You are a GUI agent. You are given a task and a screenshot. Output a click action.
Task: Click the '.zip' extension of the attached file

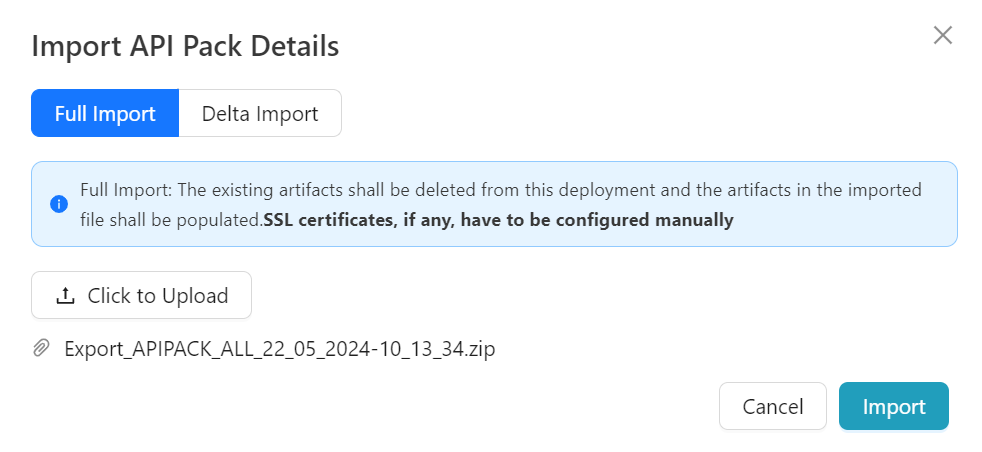pos(481,349)
